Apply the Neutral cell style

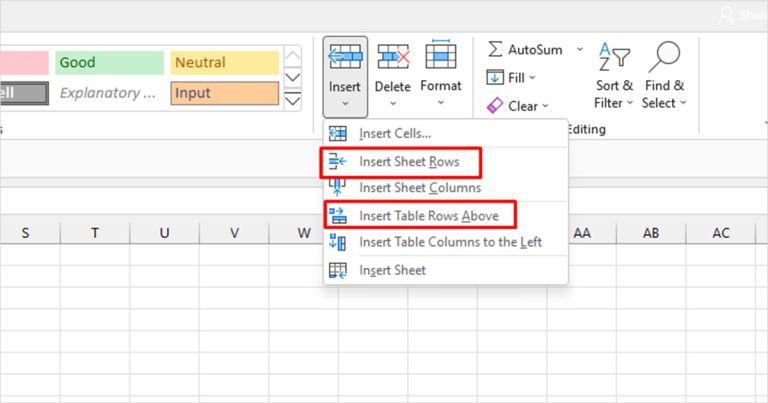(x=225, y=63)
